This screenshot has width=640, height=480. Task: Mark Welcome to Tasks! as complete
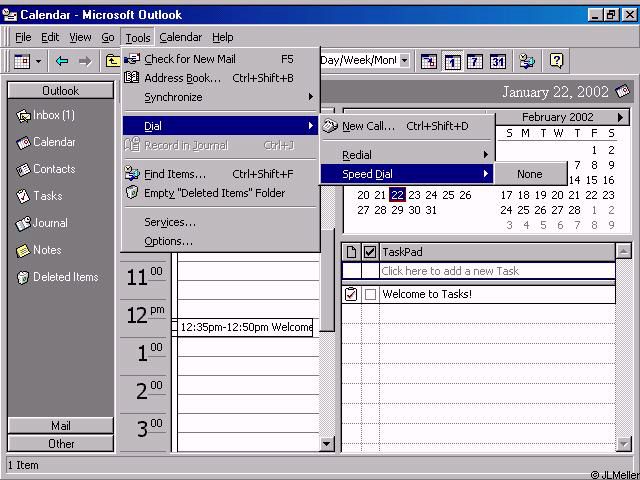click(x=371, y=294)
